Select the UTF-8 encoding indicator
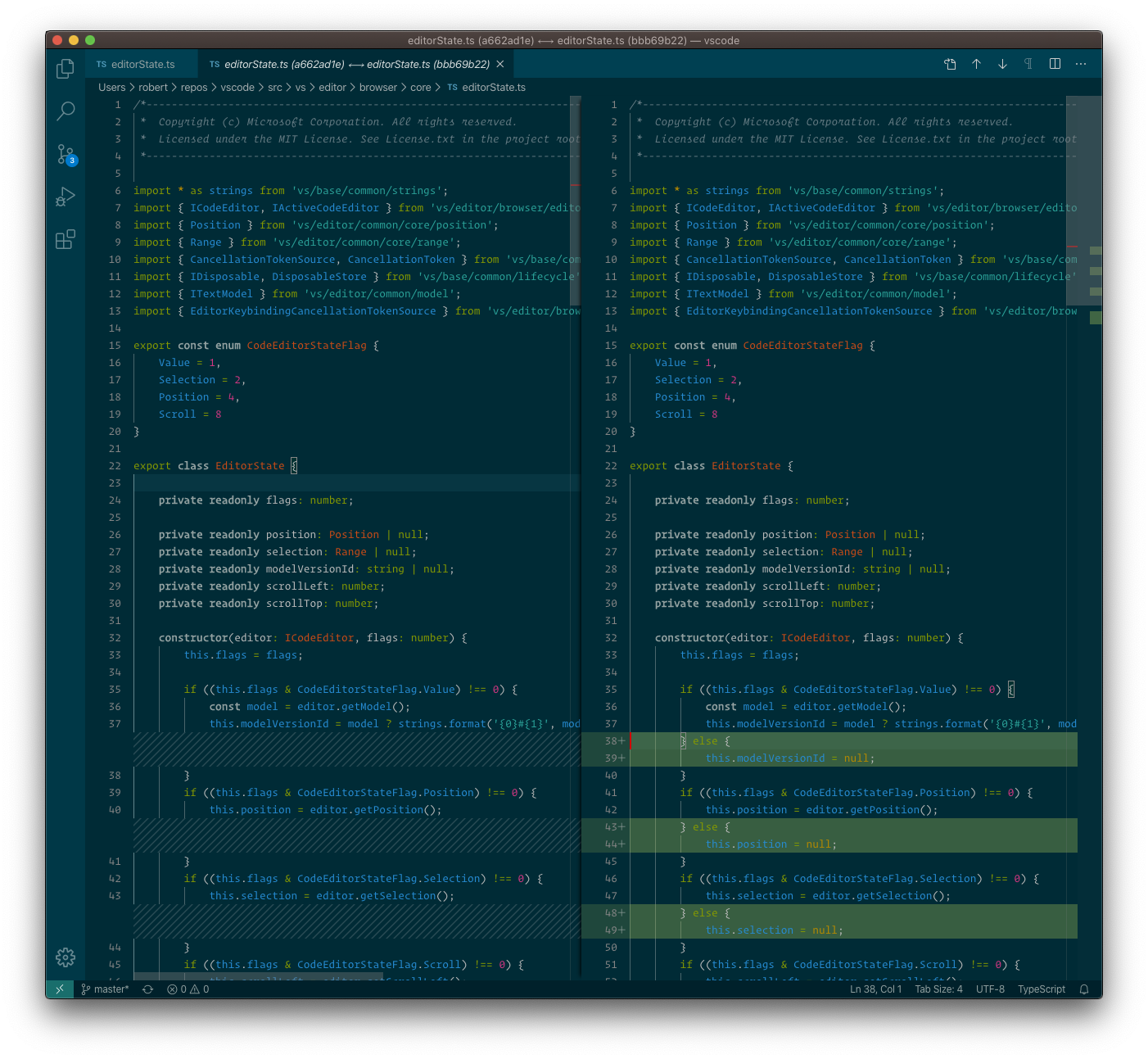This screenshot has height=1059, width=1148. point(990,989)
